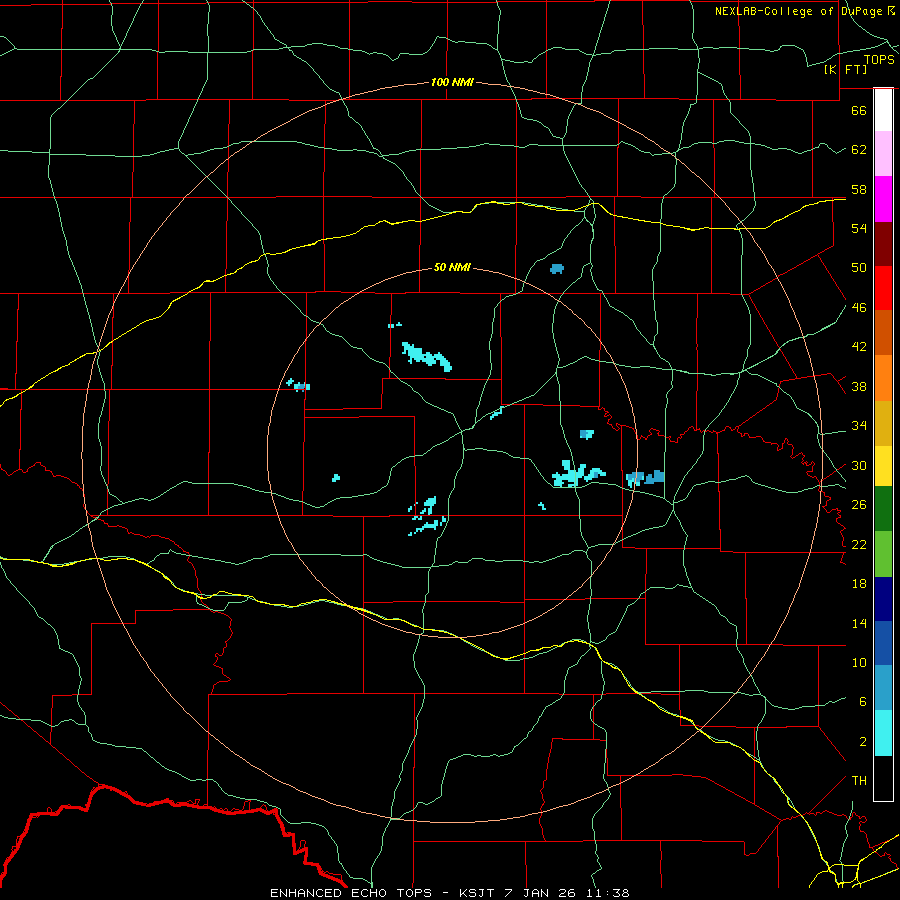Click the blue echo cell outside the 50 NMI ring
This screenshot has width=900, height=900.
tap(557, 269)
